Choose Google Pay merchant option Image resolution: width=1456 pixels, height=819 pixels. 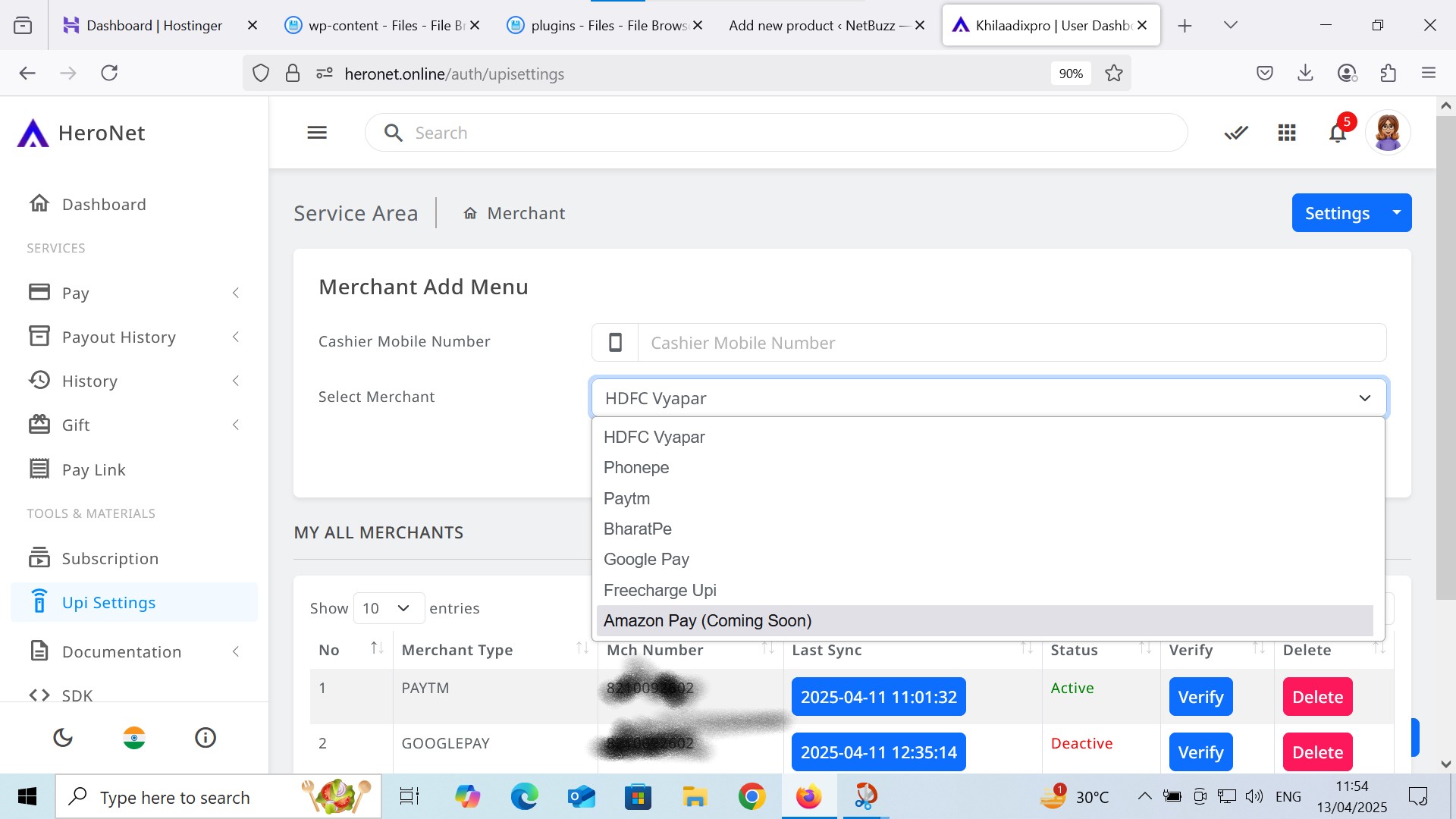pyautogui.click(x=646, y=560)
